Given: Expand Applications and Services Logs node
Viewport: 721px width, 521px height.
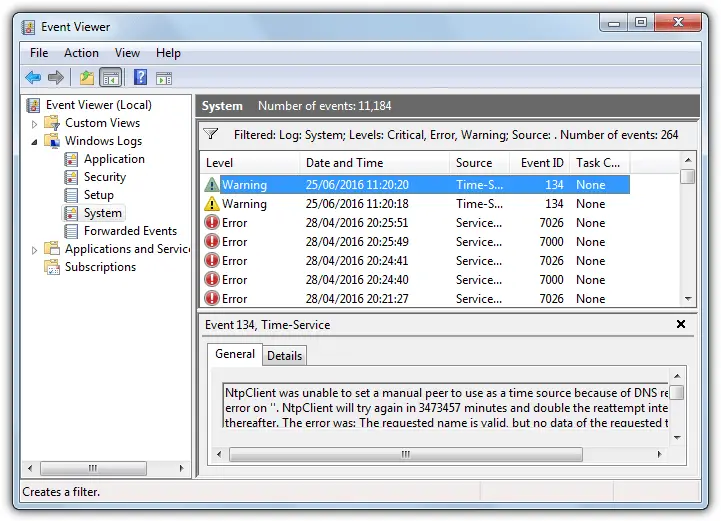Looking at the screenshot, I should (x=35, y=250).
